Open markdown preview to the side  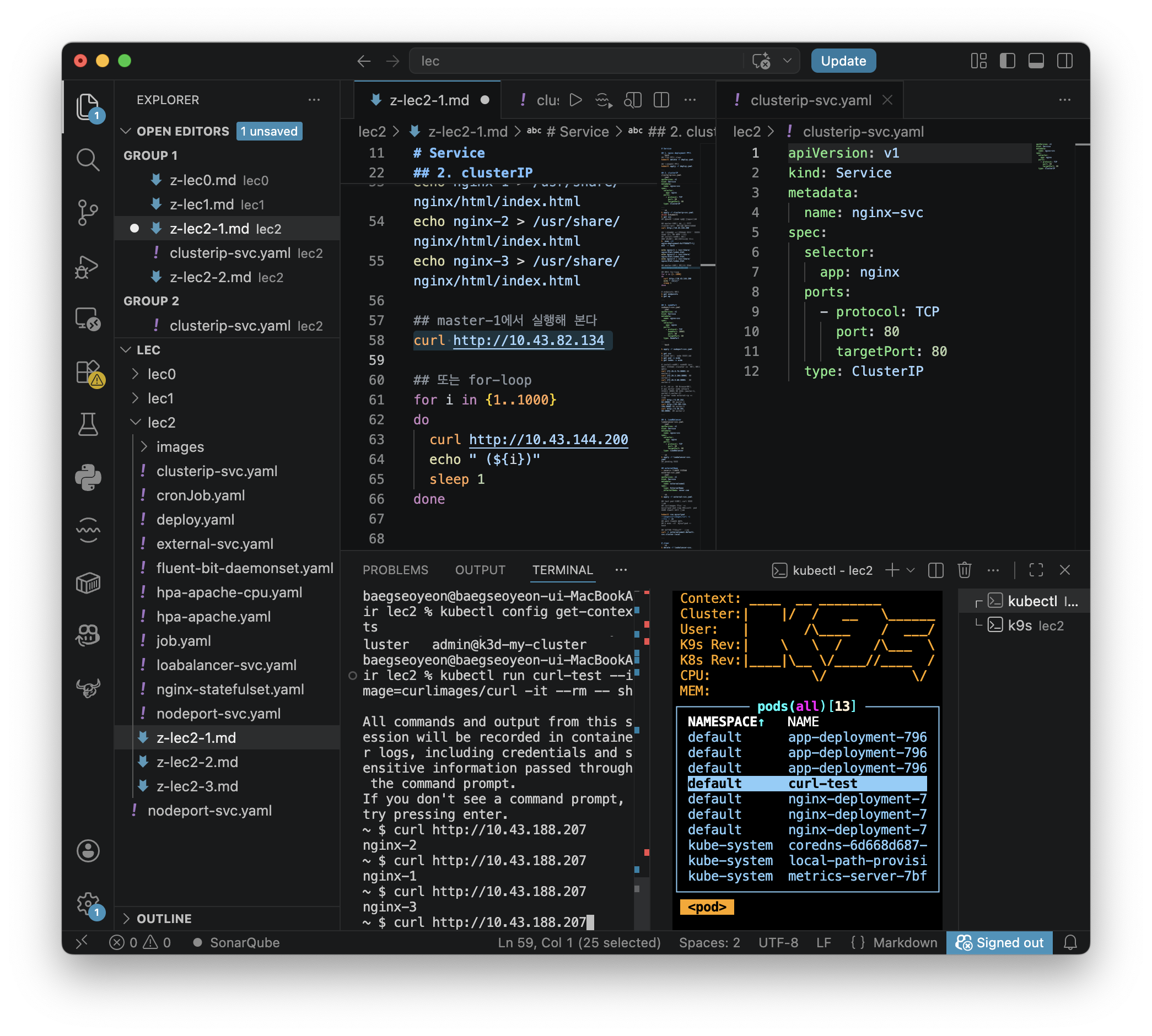632,100
